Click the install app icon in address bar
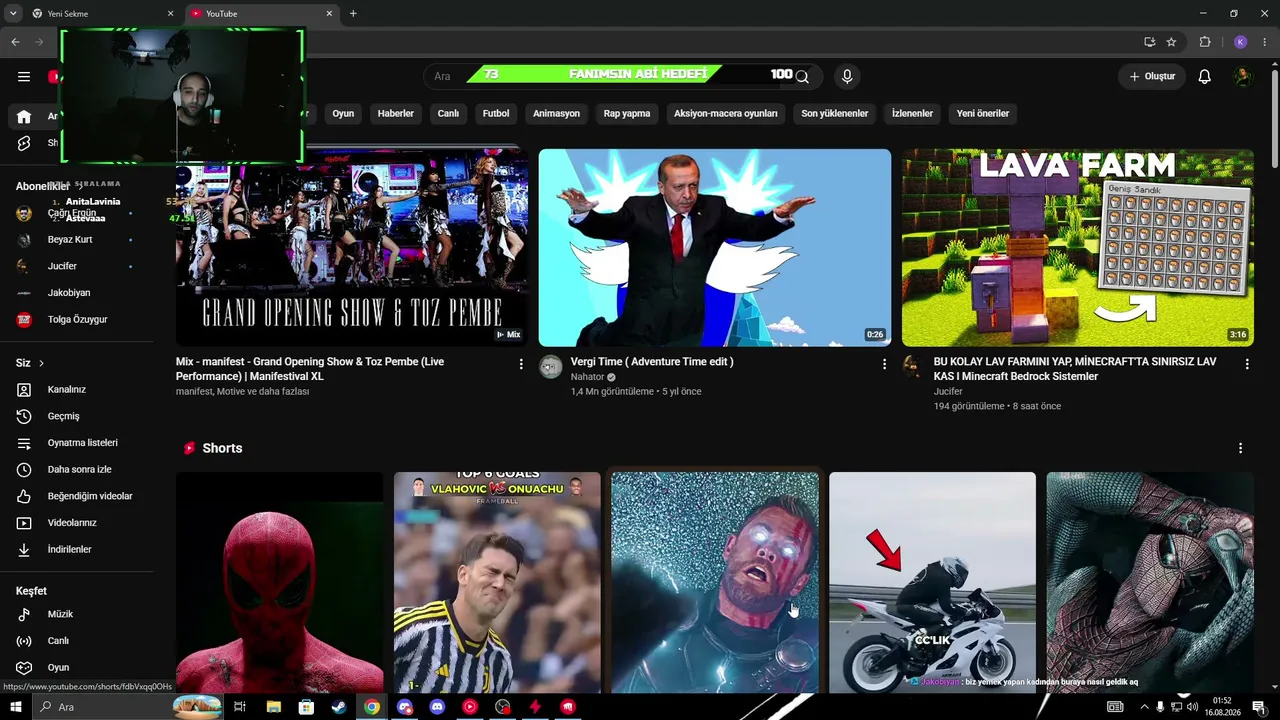Viewport: 1280px width, 720px height. coord(1150,42)
